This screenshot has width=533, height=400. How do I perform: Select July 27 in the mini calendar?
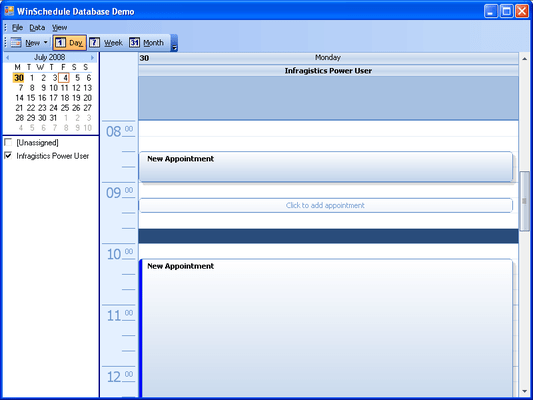pos(88,108)
